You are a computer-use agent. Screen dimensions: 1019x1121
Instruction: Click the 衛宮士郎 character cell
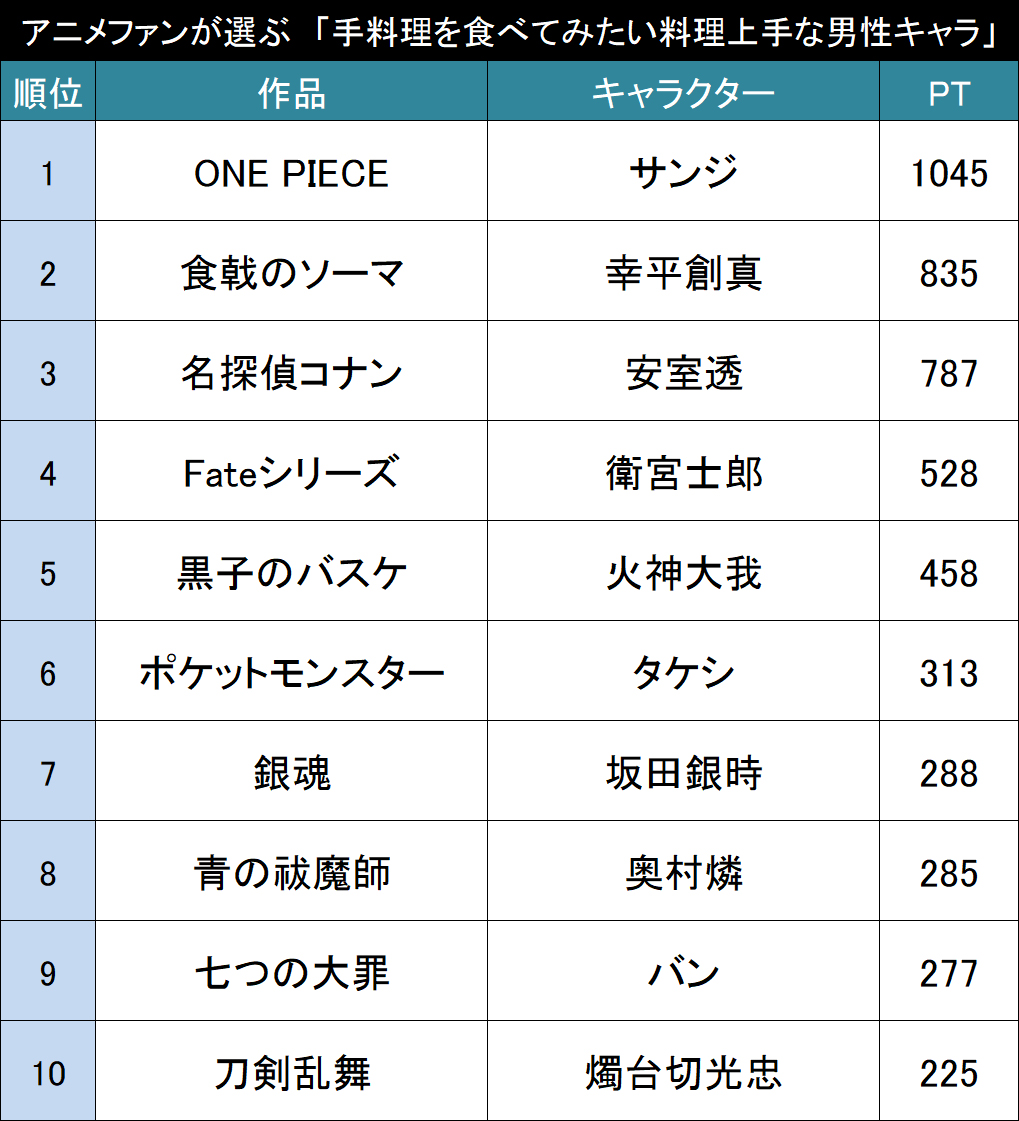pyautogui.click(x=684, y=471)
